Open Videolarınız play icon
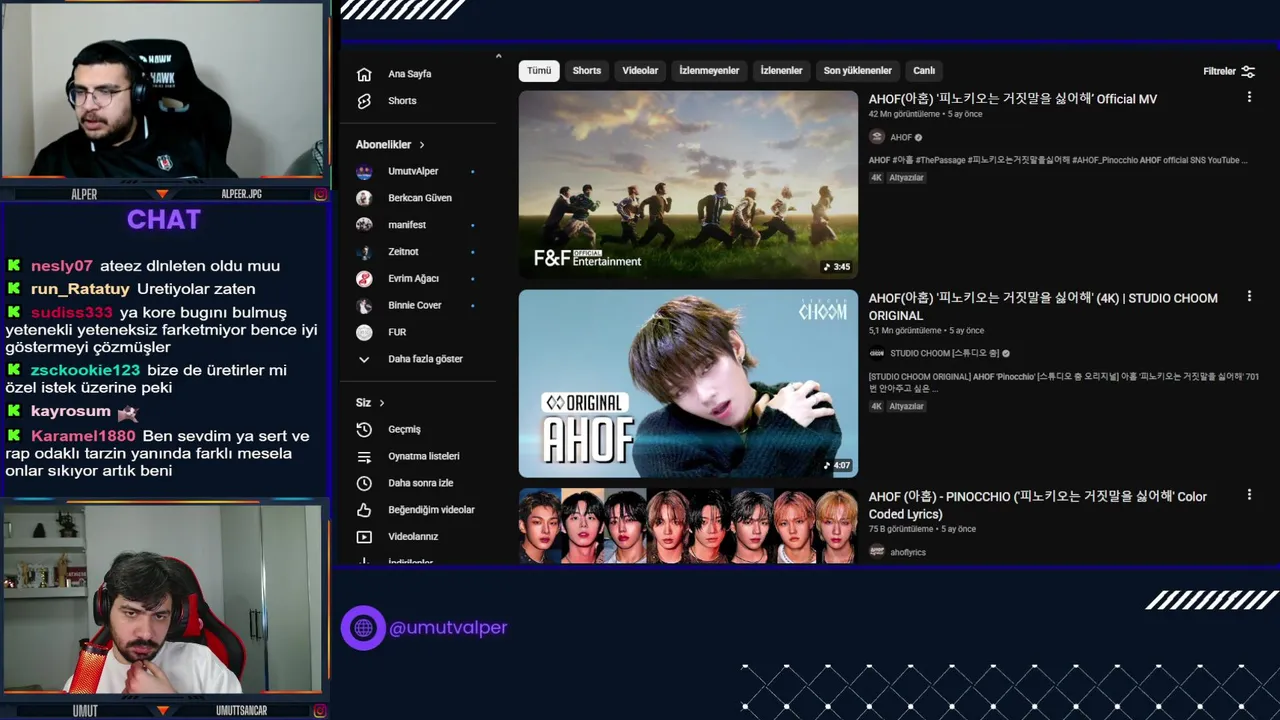1280x720 pixels. pos(364,537)
